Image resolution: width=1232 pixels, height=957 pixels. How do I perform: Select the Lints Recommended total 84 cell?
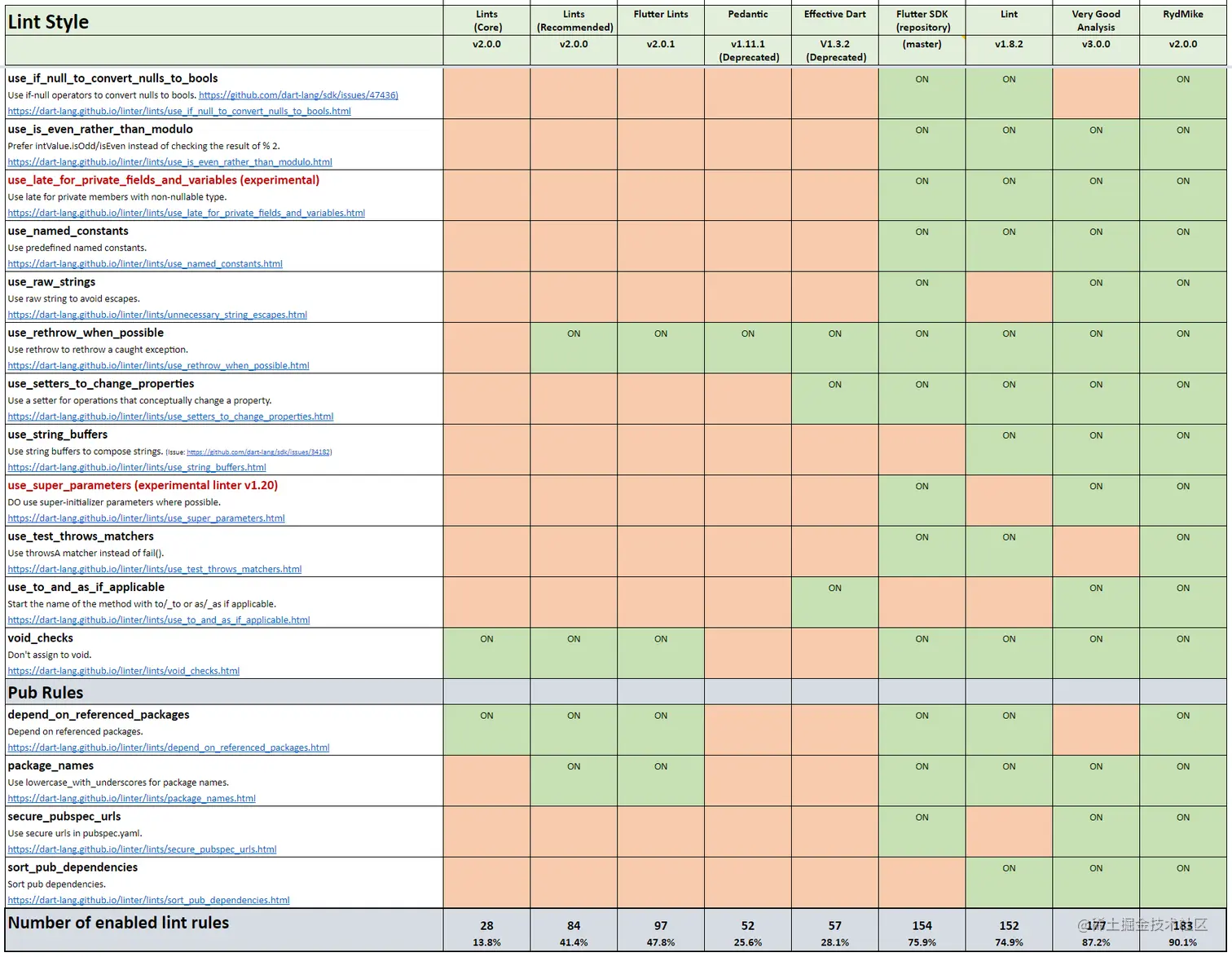click(x=574, y=926)
